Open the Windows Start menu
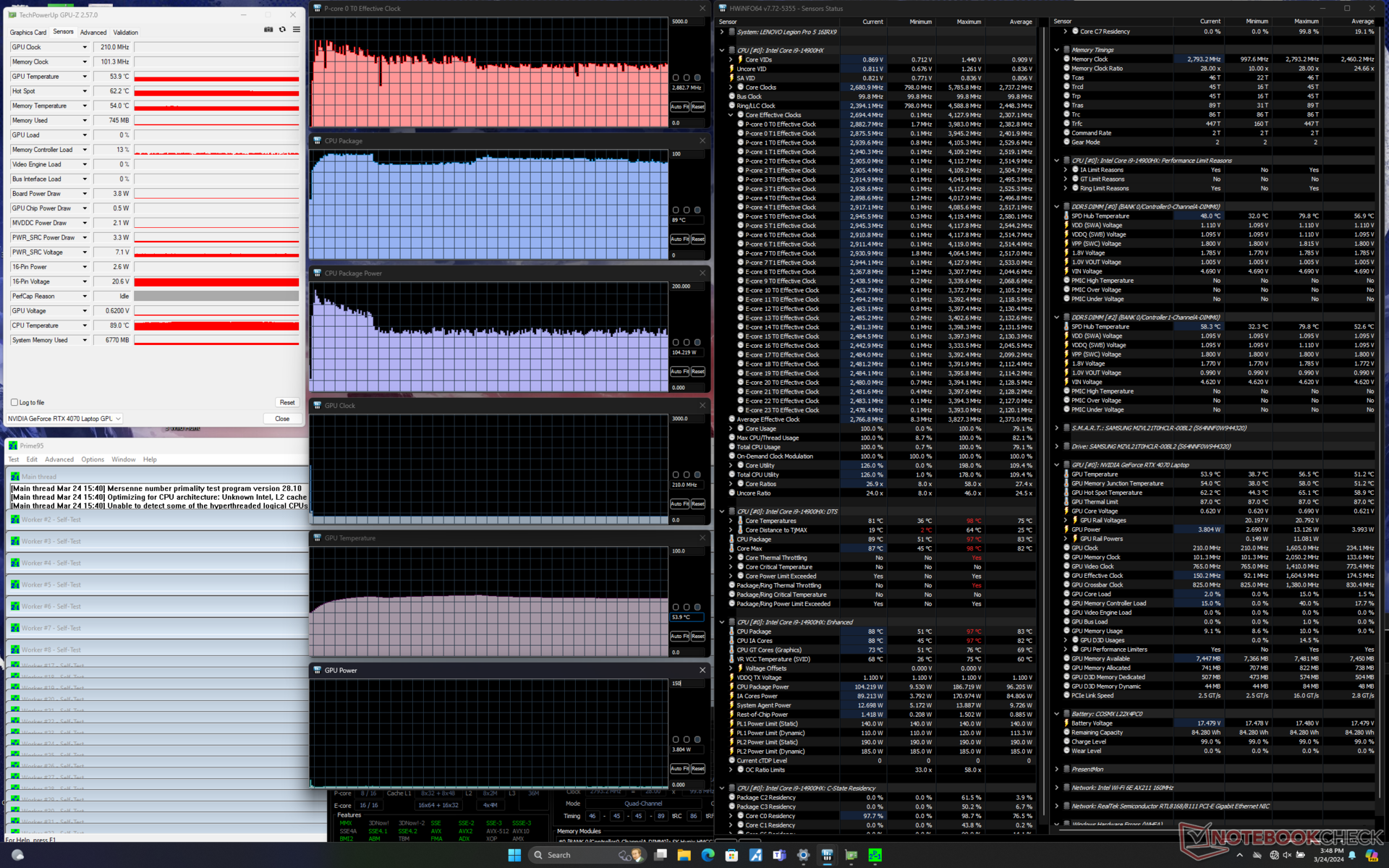Image resolution: width=1389 pixels, height=868 pixels. coord(514,855)
